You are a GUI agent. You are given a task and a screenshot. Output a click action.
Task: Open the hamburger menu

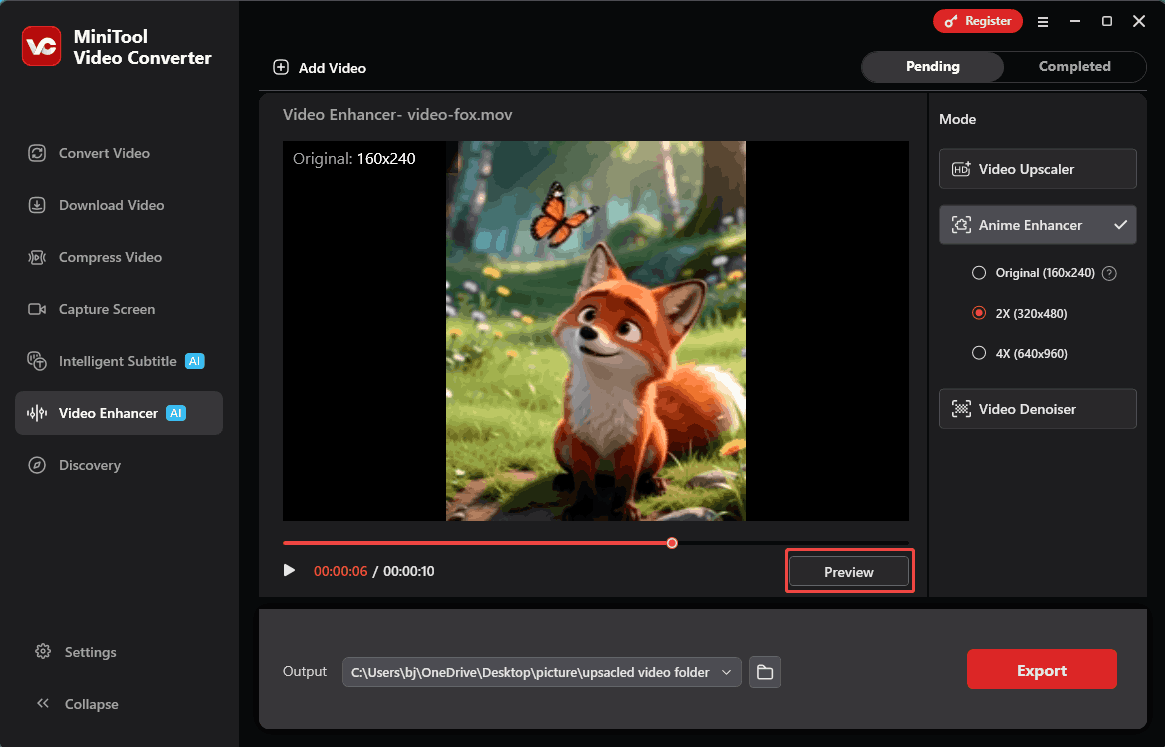(1043, 22)
